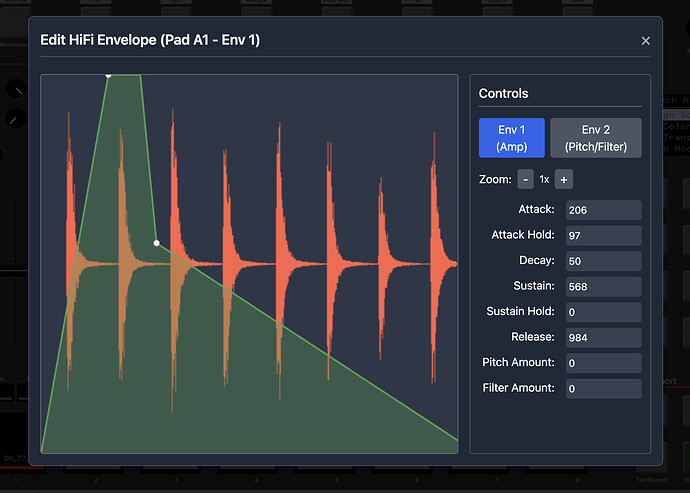Click the Attack value field
The image size is (690, 493).
(x=603, y=210)
